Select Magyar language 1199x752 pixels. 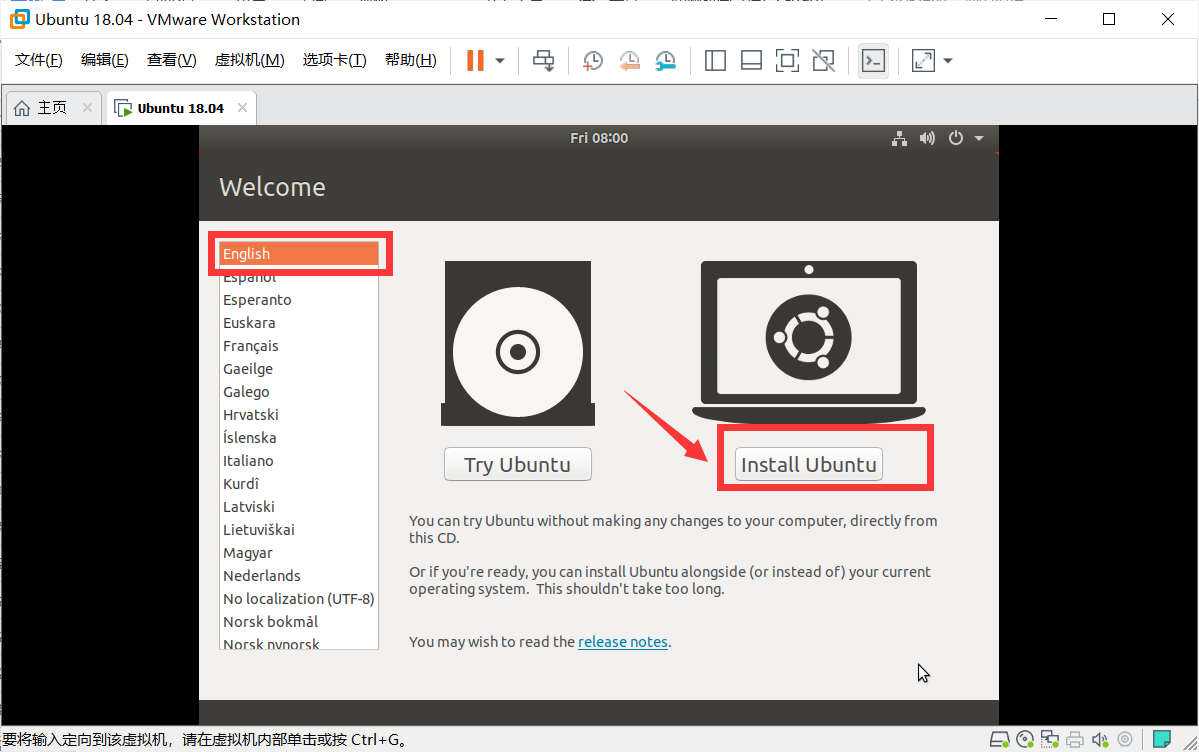click(299, 552)
